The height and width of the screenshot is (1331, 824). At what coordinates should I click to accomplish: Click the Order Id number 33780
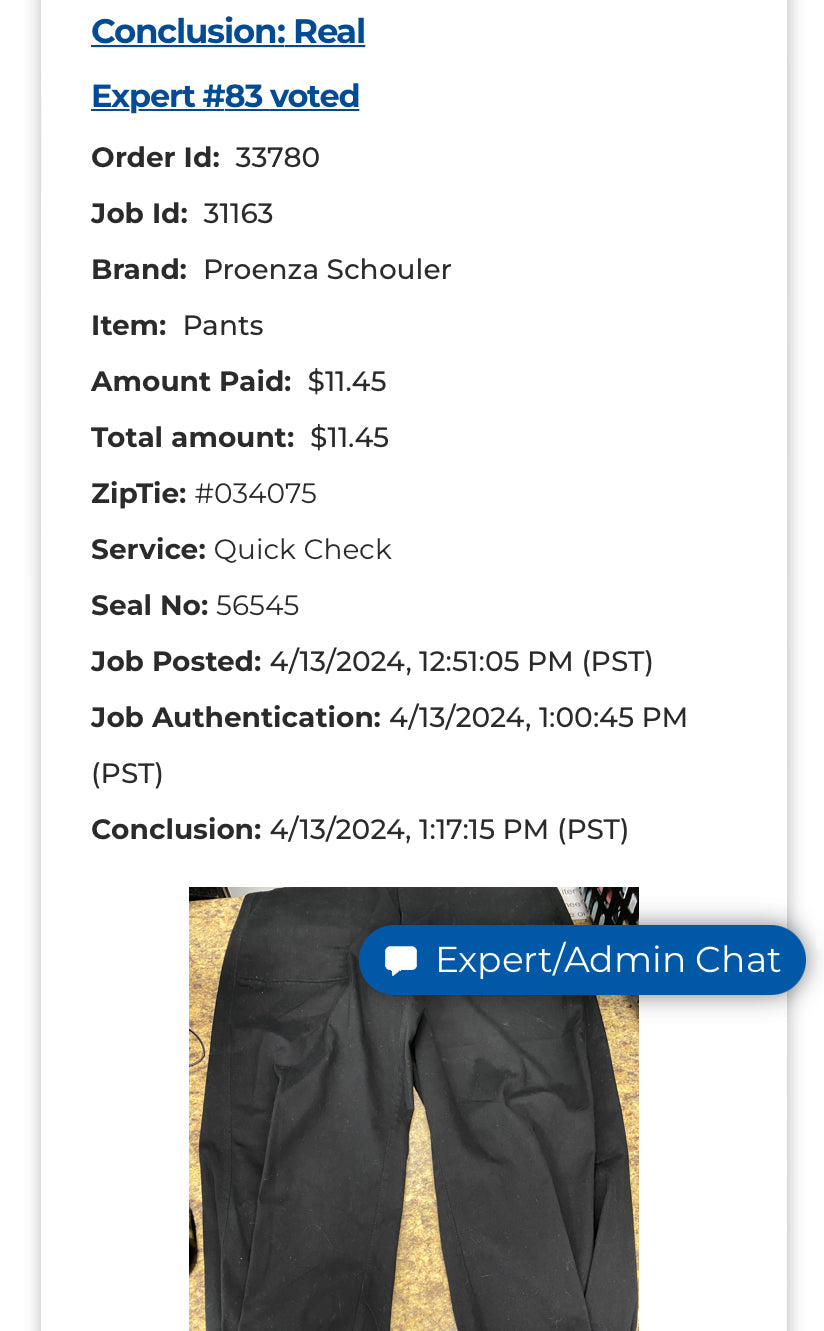[277, 158]
